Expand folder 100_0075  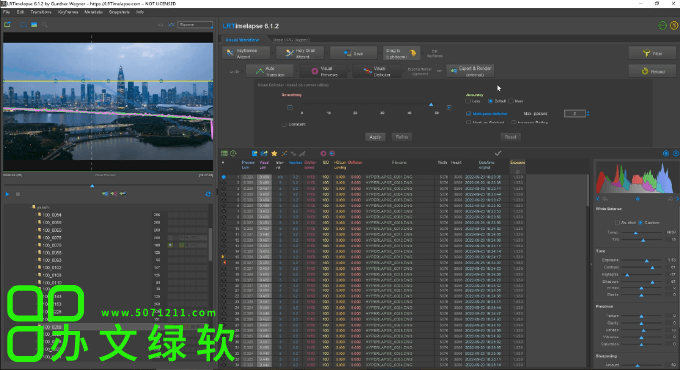click(36, 238)
